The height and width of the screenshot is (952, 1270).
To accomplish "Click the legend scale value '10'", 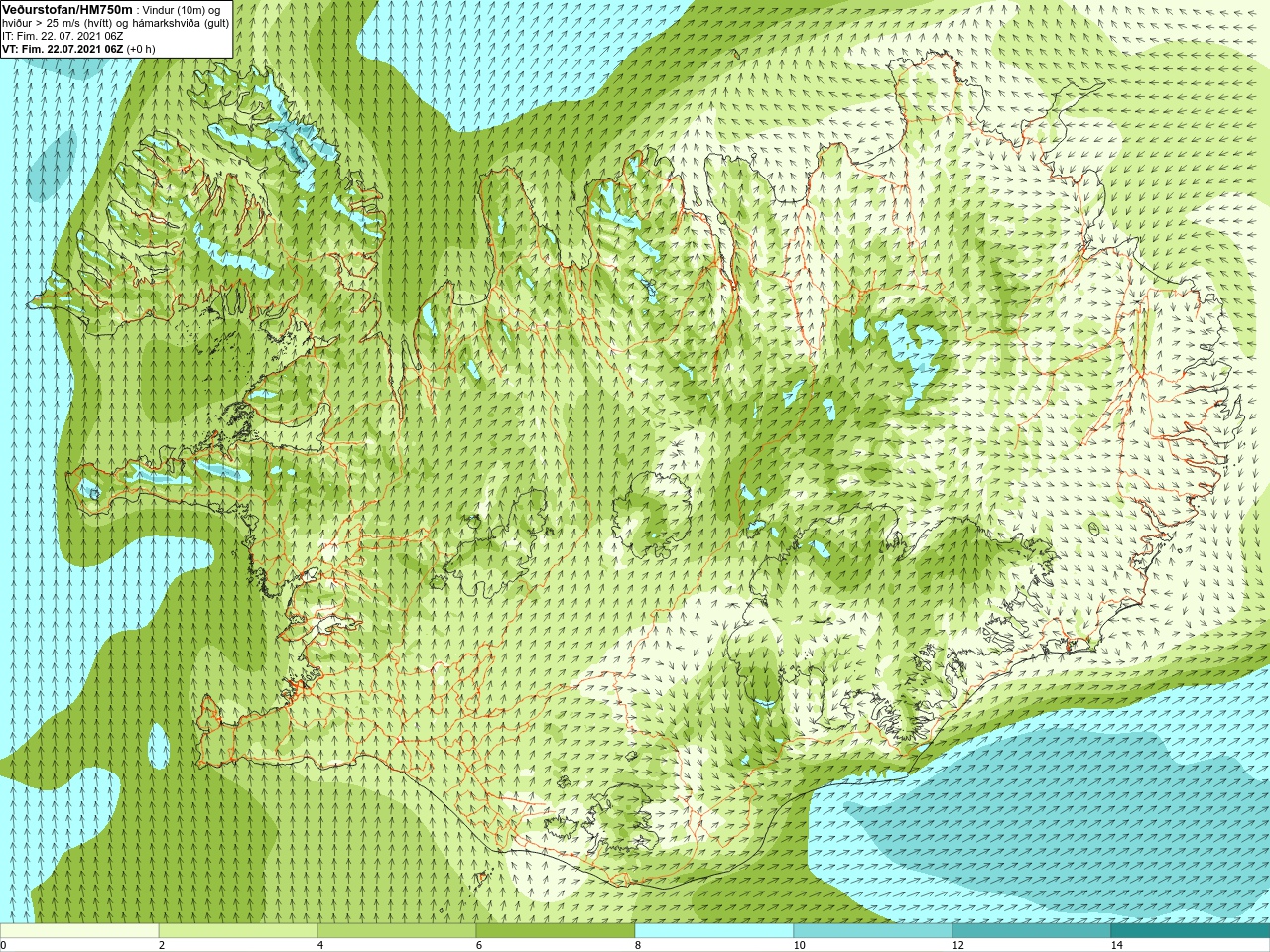I will coord(799,945).
